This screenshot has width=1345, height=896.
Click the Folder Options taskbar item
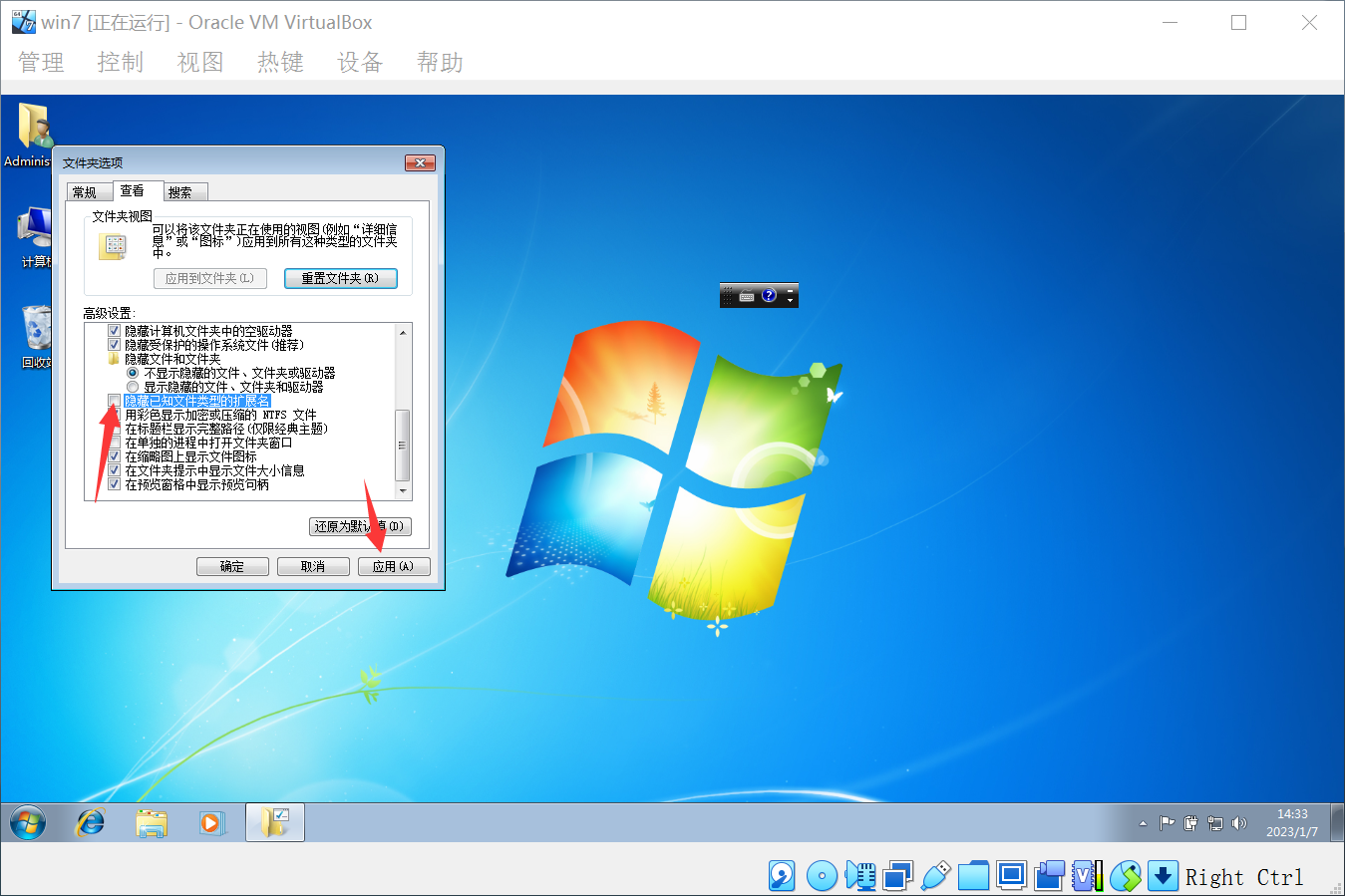tap(274, 823)
